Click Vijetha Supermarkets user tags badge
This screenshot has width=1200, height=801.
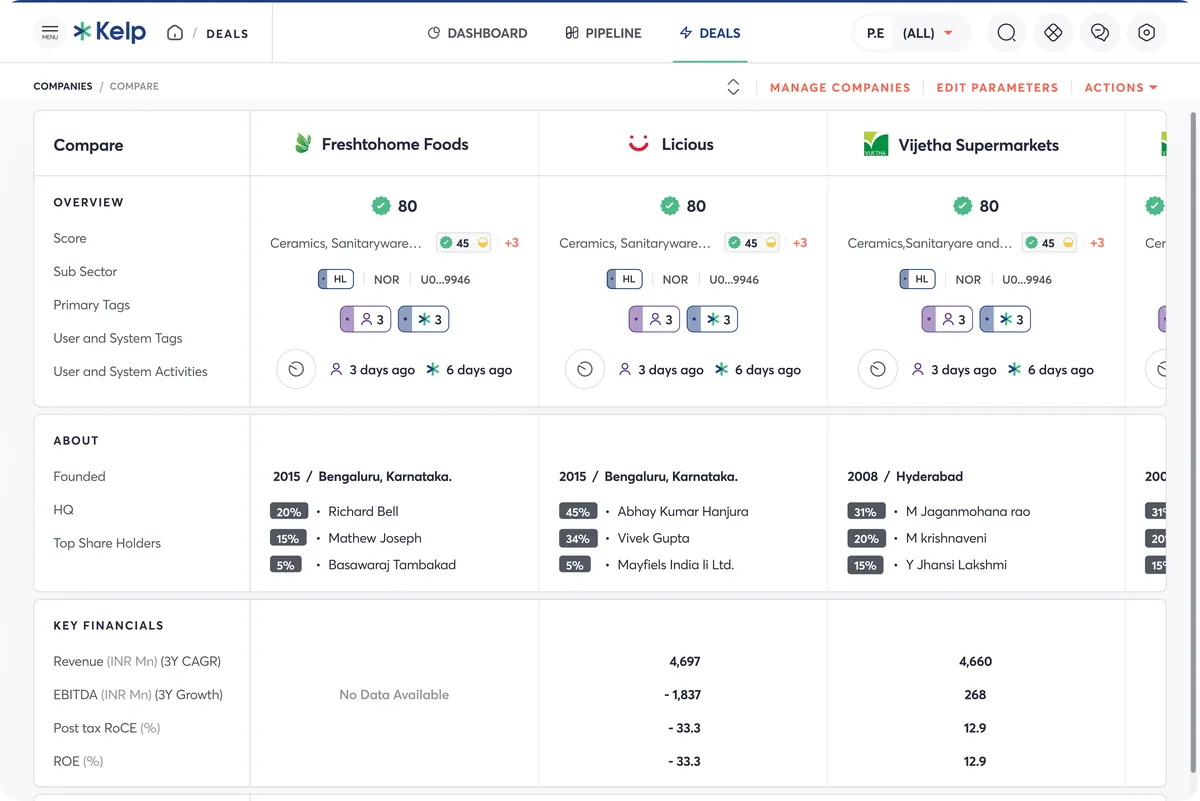click(947, 319)
